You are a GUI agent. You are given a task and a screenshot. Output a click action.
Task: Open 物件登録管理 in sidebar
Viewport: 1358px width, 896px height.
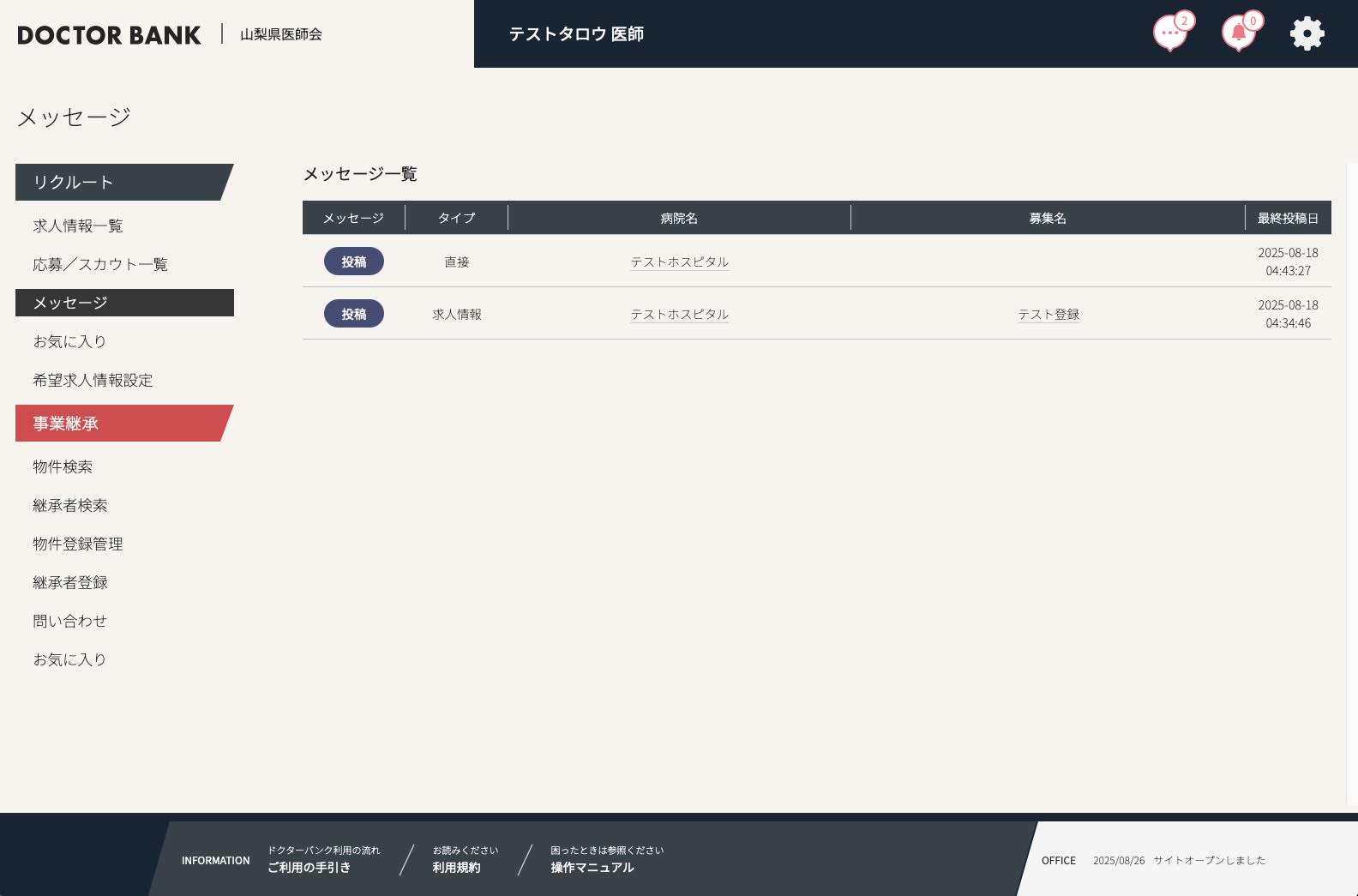78,544
